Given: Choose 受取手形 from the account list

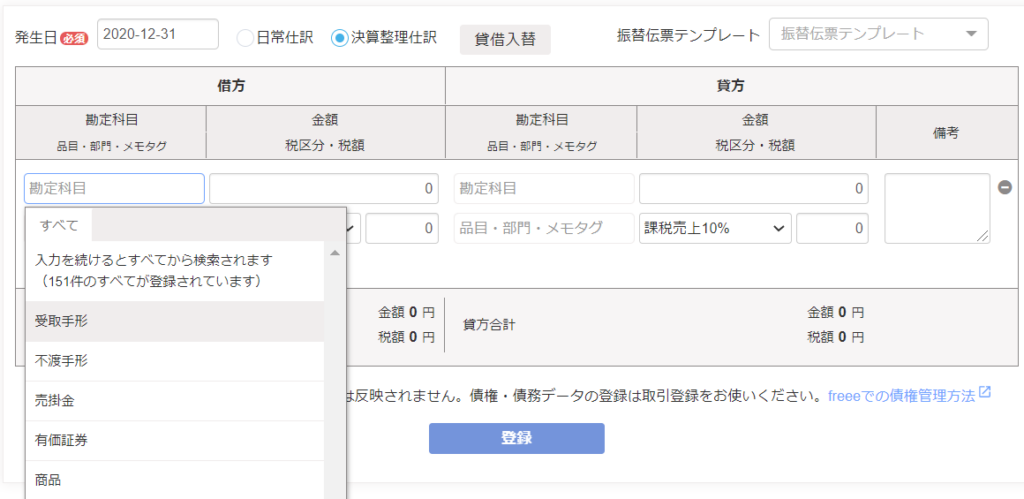Looking at the screenshot, I should pyautogui.click(x=175, y=321).
